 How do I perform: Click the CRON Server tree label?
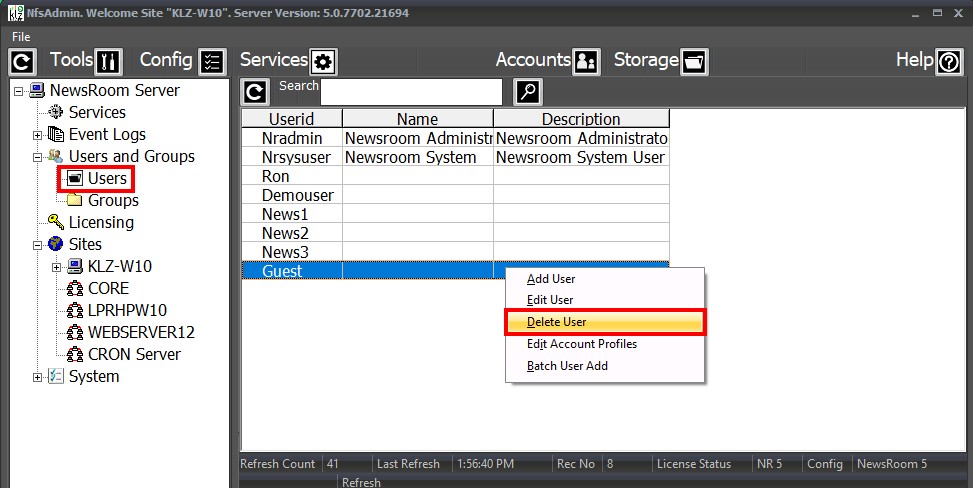click(134, 355)
